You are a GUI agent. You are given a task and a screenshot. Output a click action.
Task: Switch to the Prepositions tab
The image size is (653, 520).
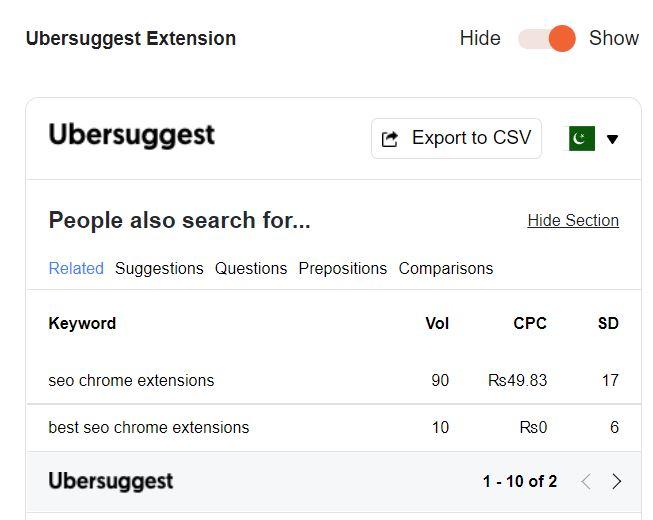pyautogui.click(x=343, y=269)
